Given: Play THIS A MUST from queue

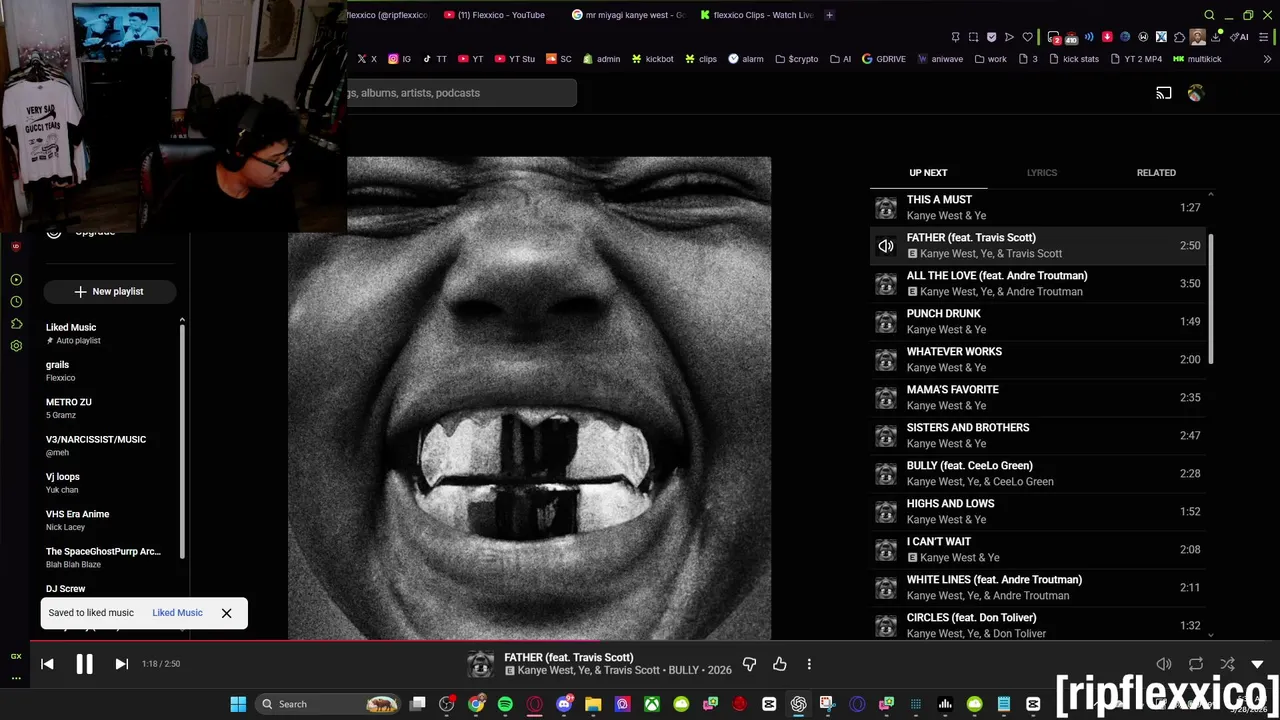Looking at the screenshot, I should (1038, 208).
